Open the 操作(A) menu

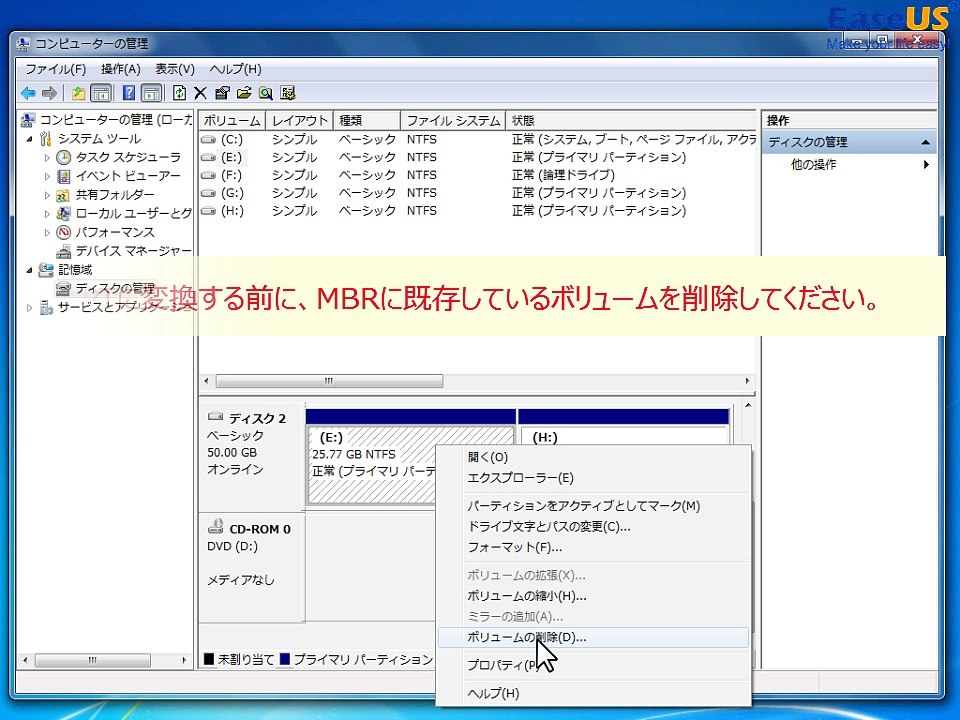pyautogui.click(x=121, y=69)
